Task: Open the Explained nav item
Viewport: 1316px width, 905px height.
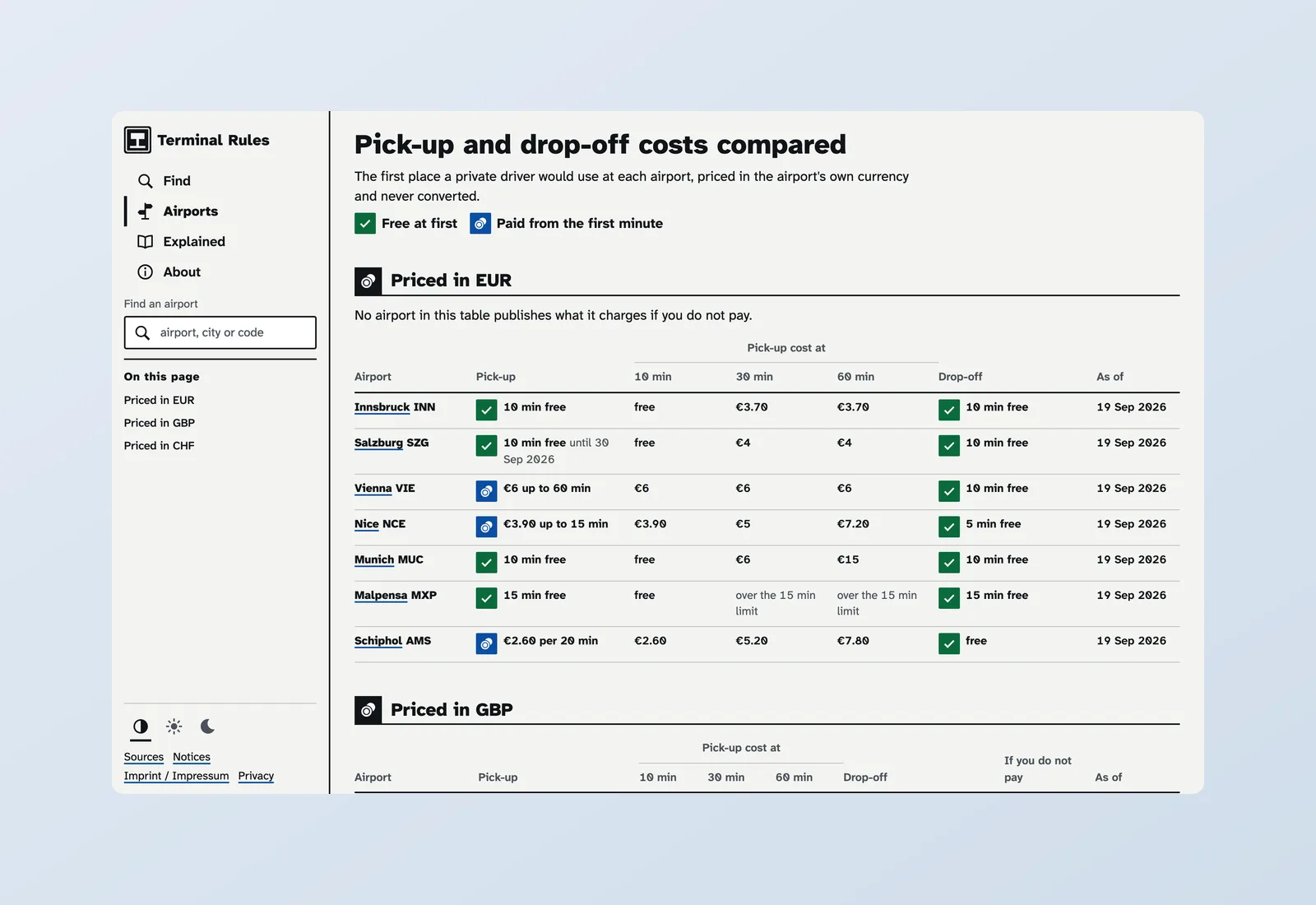Action: [220, 242]
